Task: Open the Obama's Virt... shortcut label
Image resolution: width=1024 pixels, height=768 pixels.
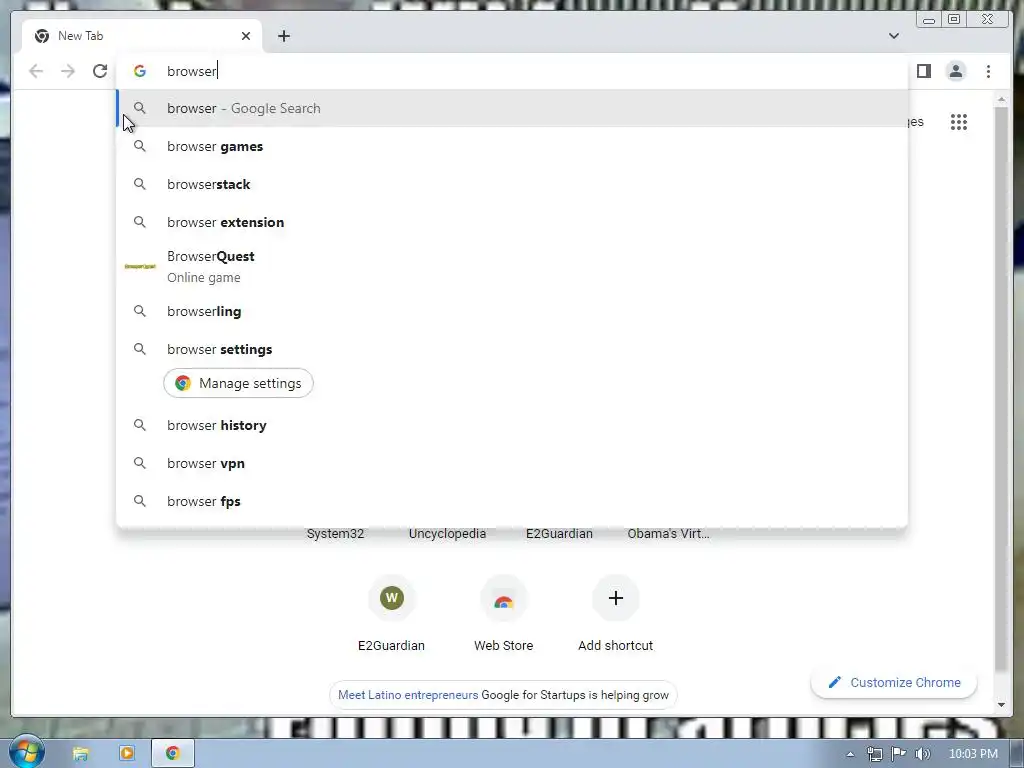Action: (x=668, y=534)
